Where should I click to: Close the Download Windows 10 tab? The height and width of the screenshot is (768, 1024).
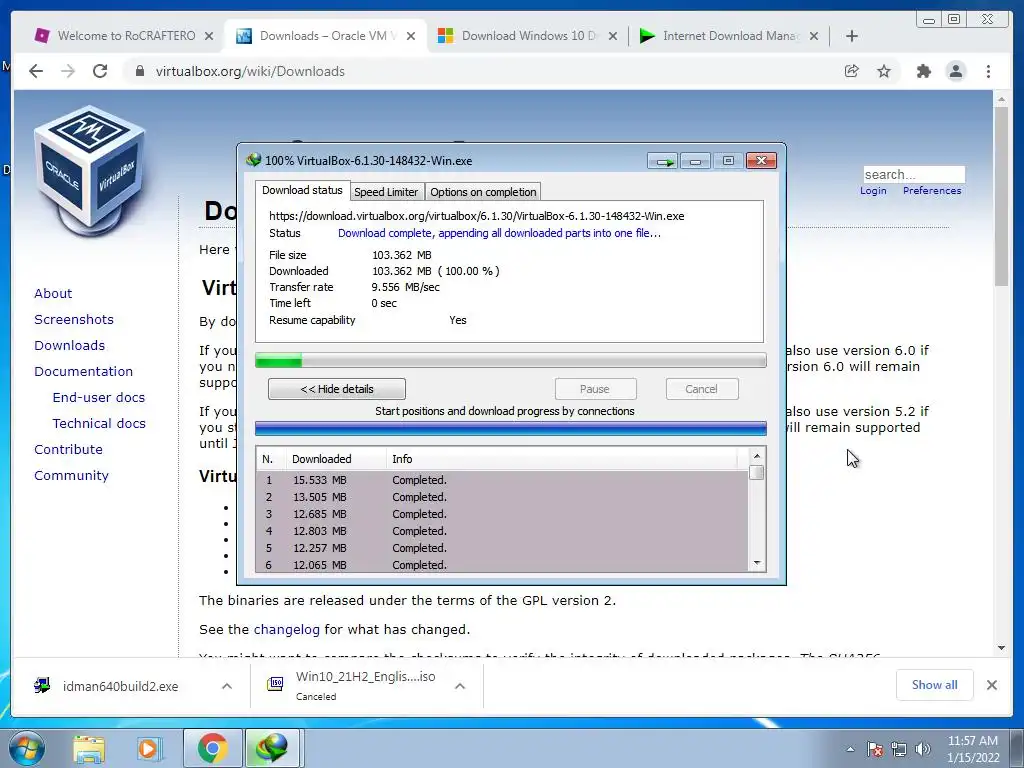click(613, 36)
